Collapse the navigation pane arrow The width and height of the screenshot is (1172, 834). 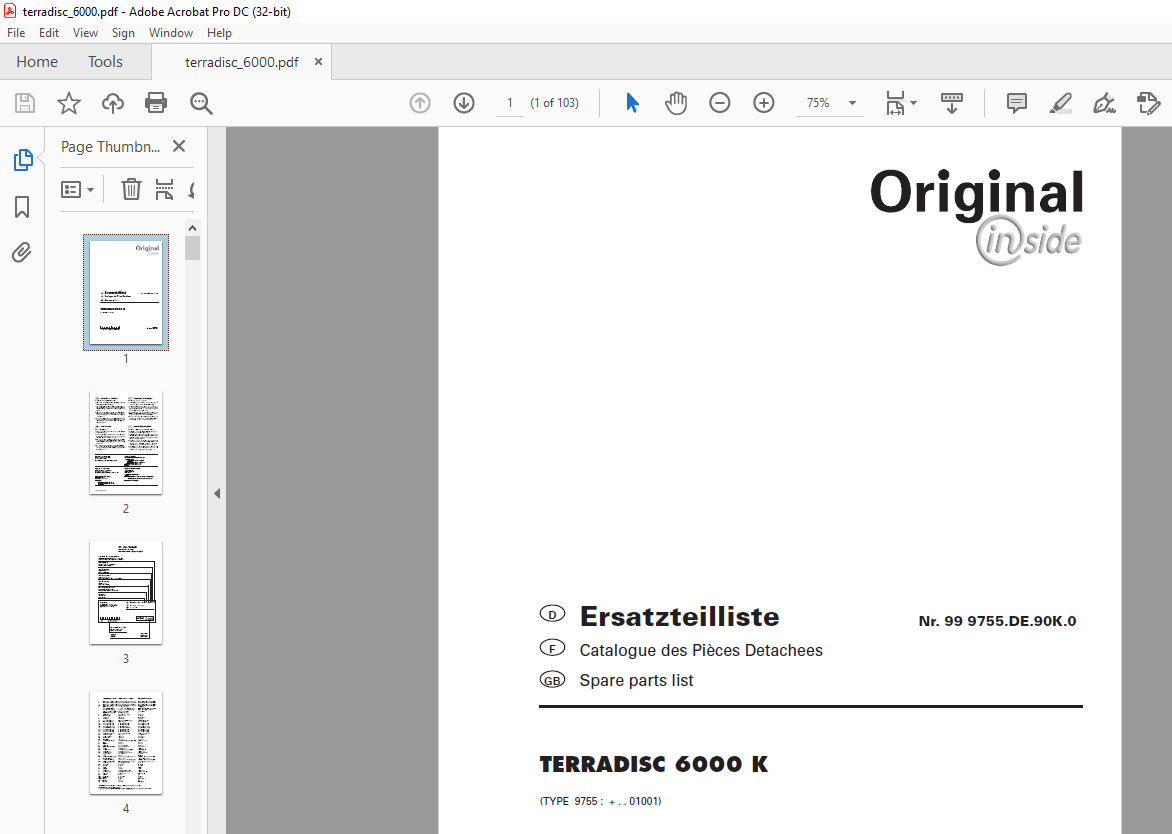click(x=217, y=493)
